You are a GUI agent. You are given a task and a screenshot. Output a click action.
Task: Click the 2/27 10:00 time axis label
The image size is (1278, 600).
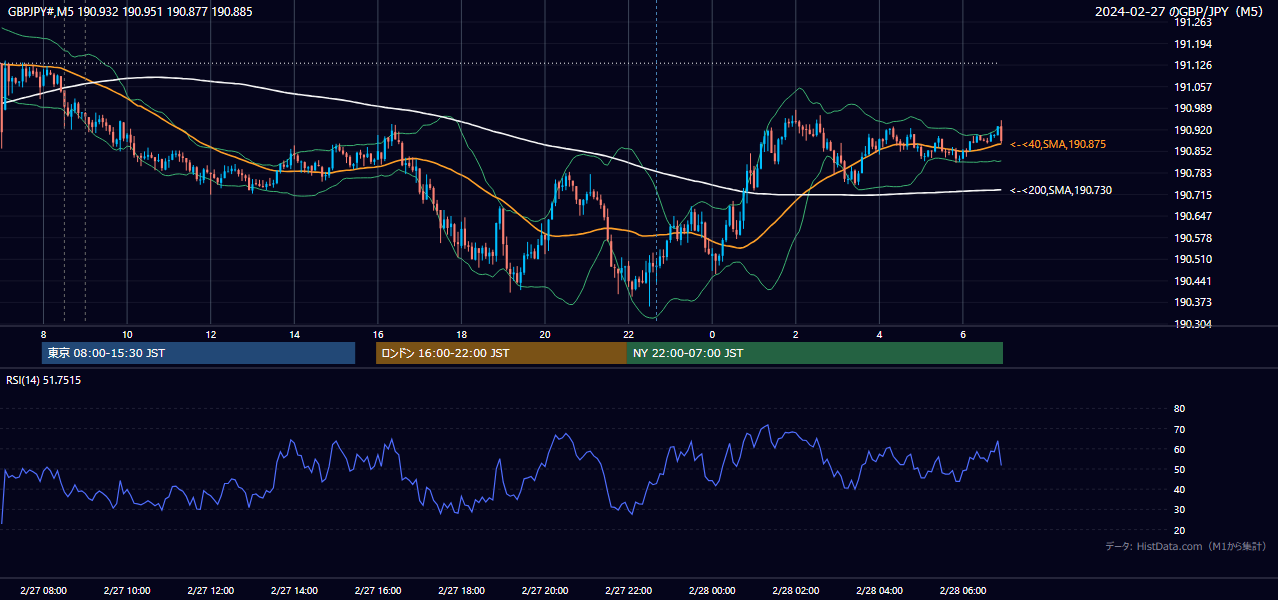tap(127, 591)
